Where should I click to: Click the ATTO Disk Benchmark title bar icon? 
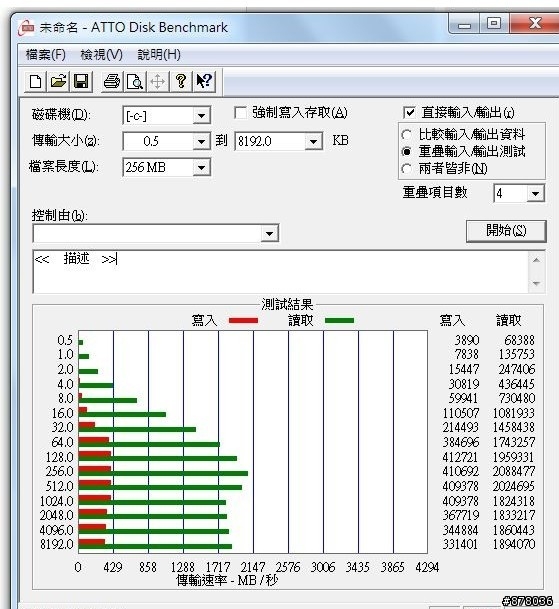tap(26, 28)
